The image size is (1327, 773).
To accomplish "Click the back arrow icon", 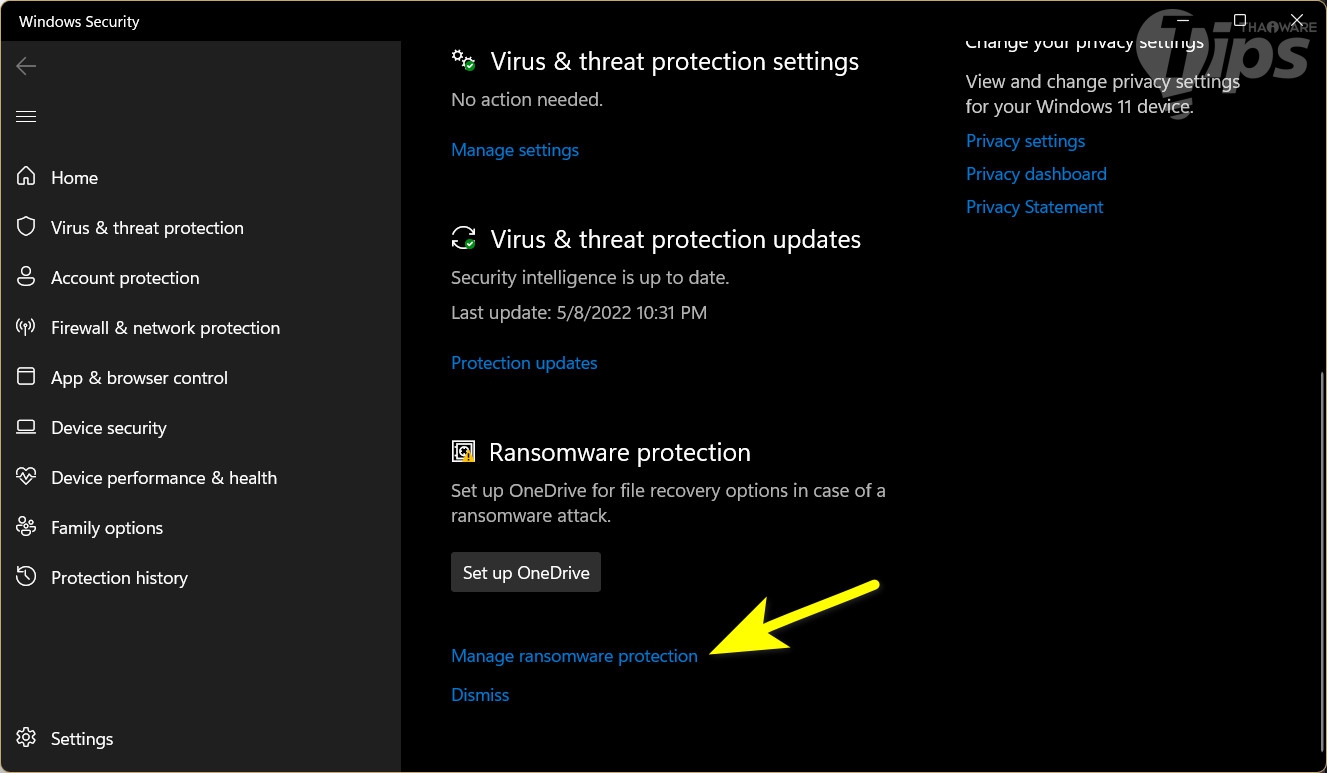I will (26, 66).
